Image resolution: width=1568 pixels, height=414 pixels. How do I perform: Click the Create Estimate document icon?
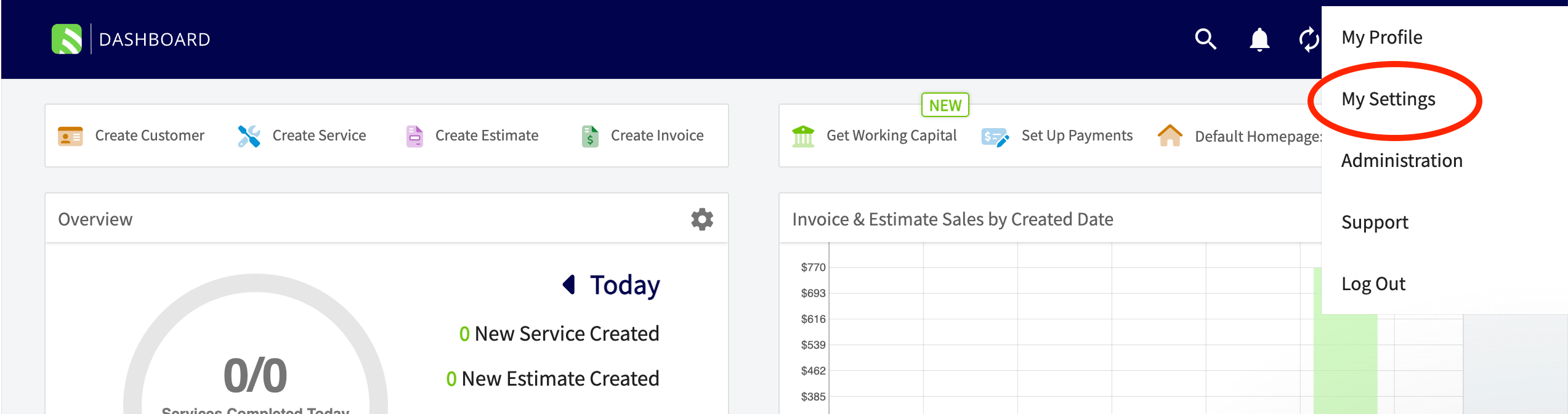(414, 136)
